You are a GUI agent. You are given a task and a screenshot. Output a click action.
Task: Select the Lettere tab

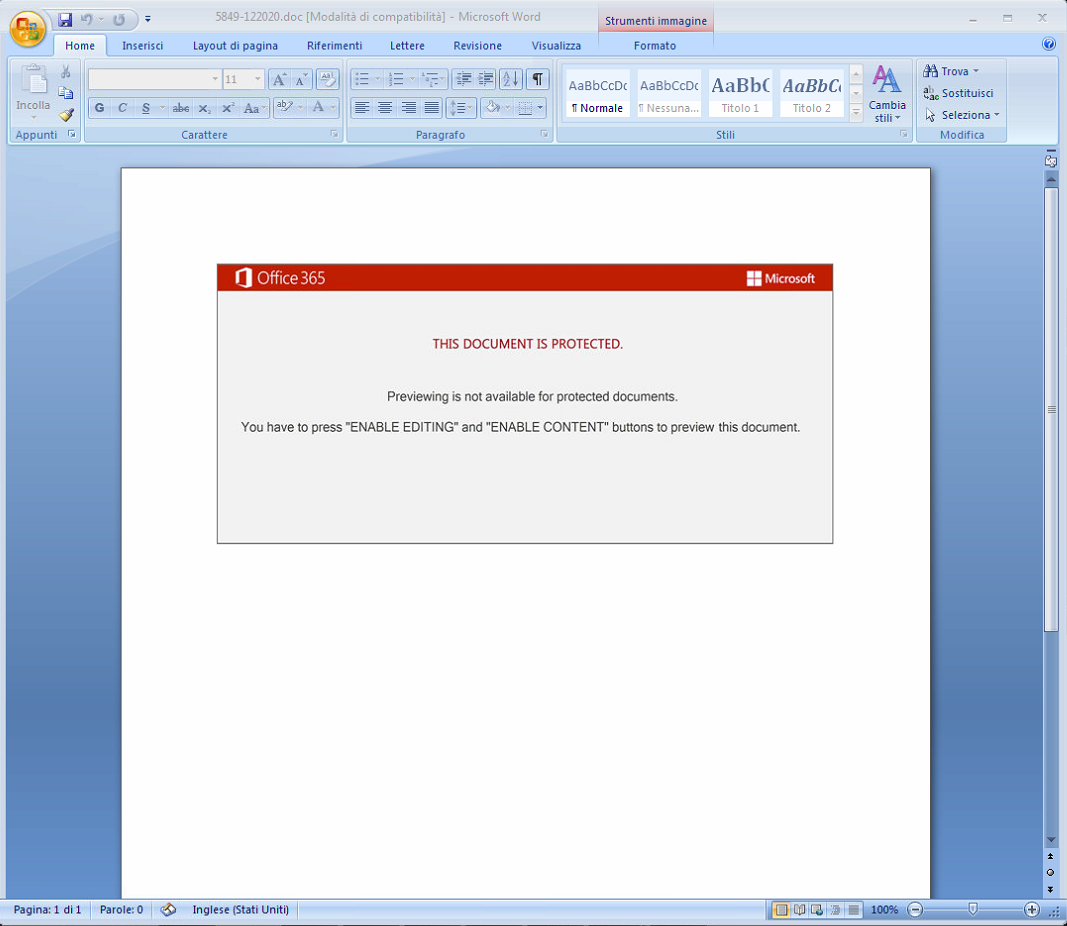pyautogui.click(x=407, y=46)
